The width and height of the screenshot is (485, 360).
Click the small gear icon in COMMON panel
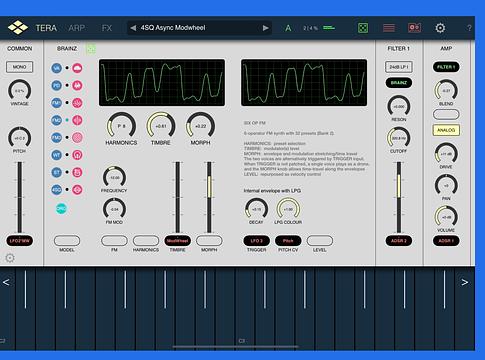pyautogui.click(x=10, y=258)
